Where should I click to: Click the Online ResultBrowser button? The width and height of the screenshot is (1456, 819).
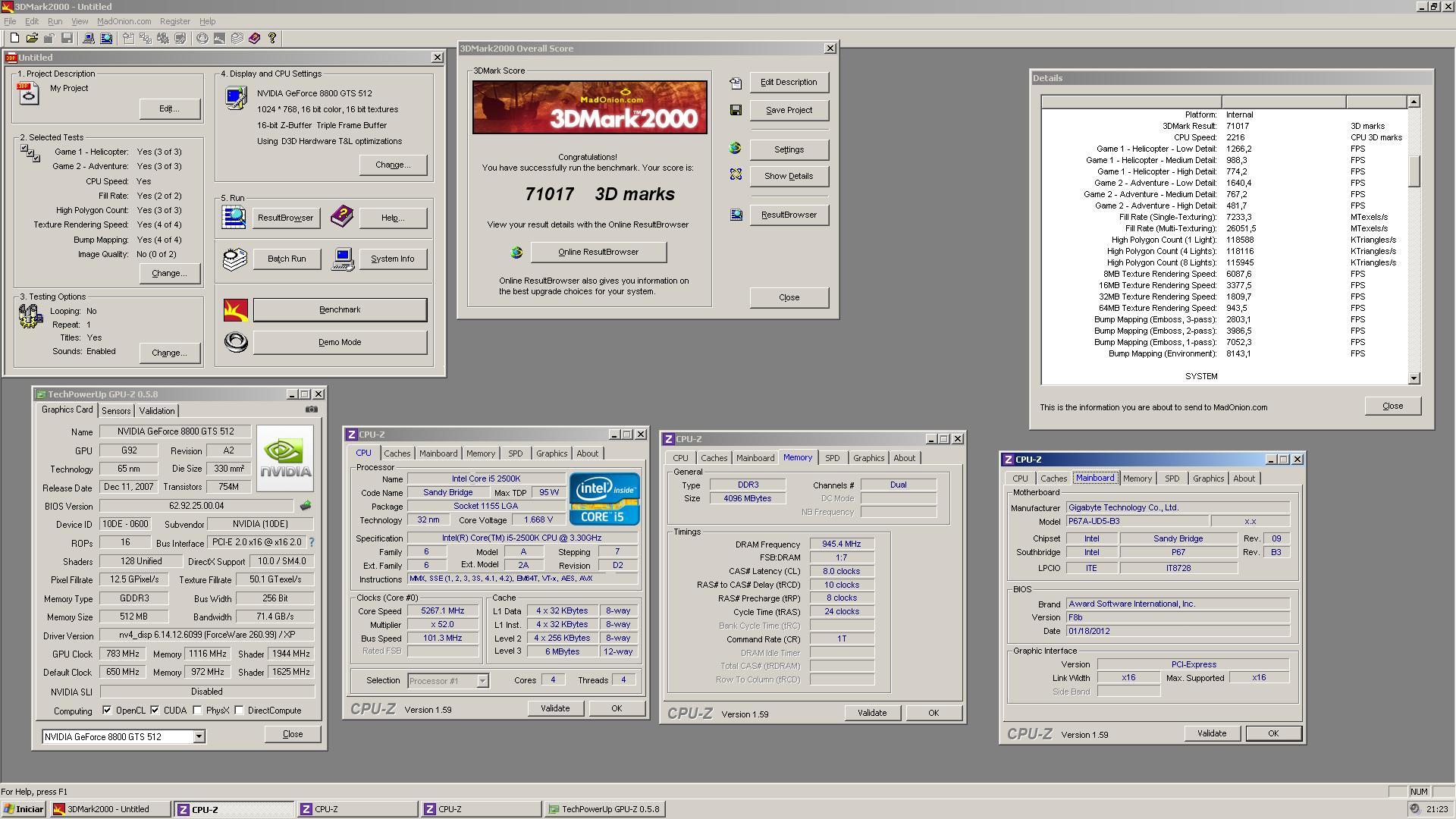click(598, 252)
